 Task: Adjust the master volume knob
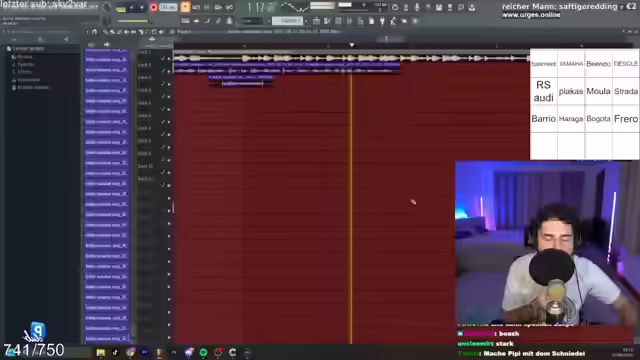(107, 7)
